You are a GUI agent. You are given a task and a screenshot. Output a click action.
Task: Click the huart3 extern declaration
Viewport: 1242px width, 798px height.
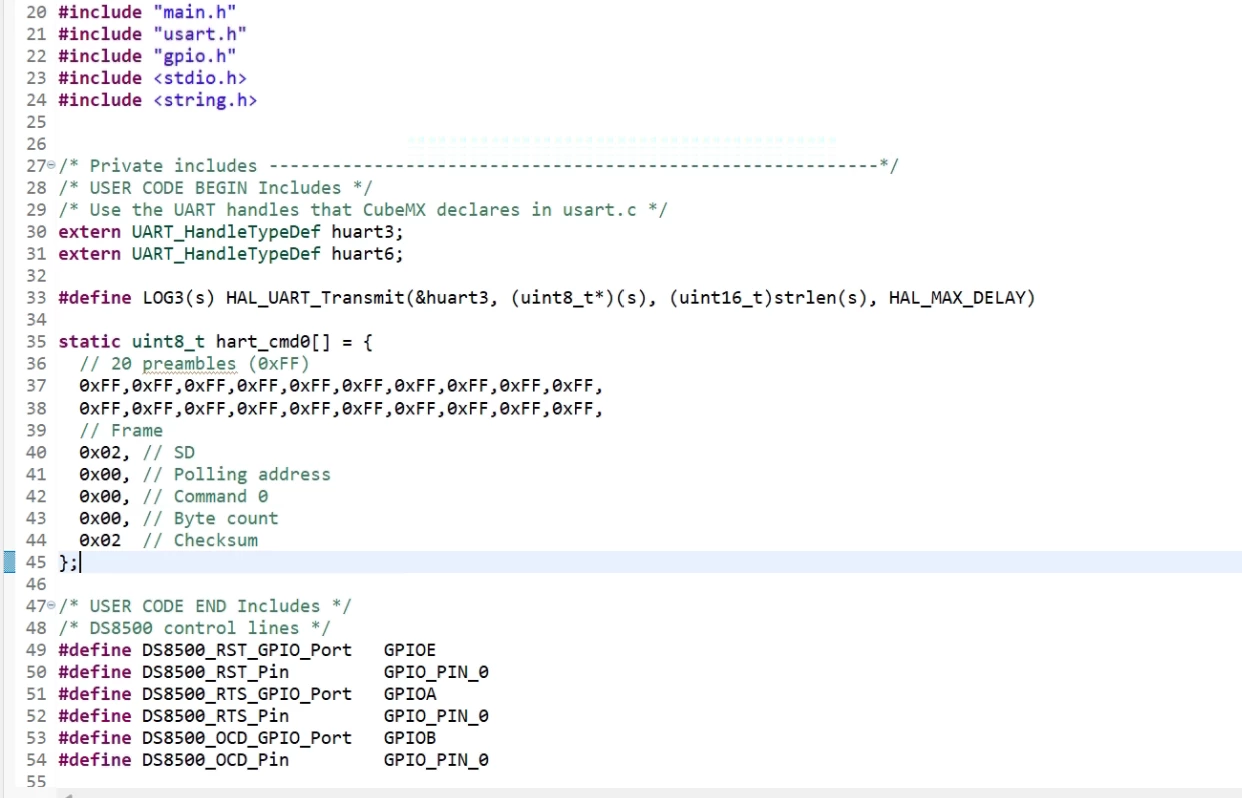231,232
